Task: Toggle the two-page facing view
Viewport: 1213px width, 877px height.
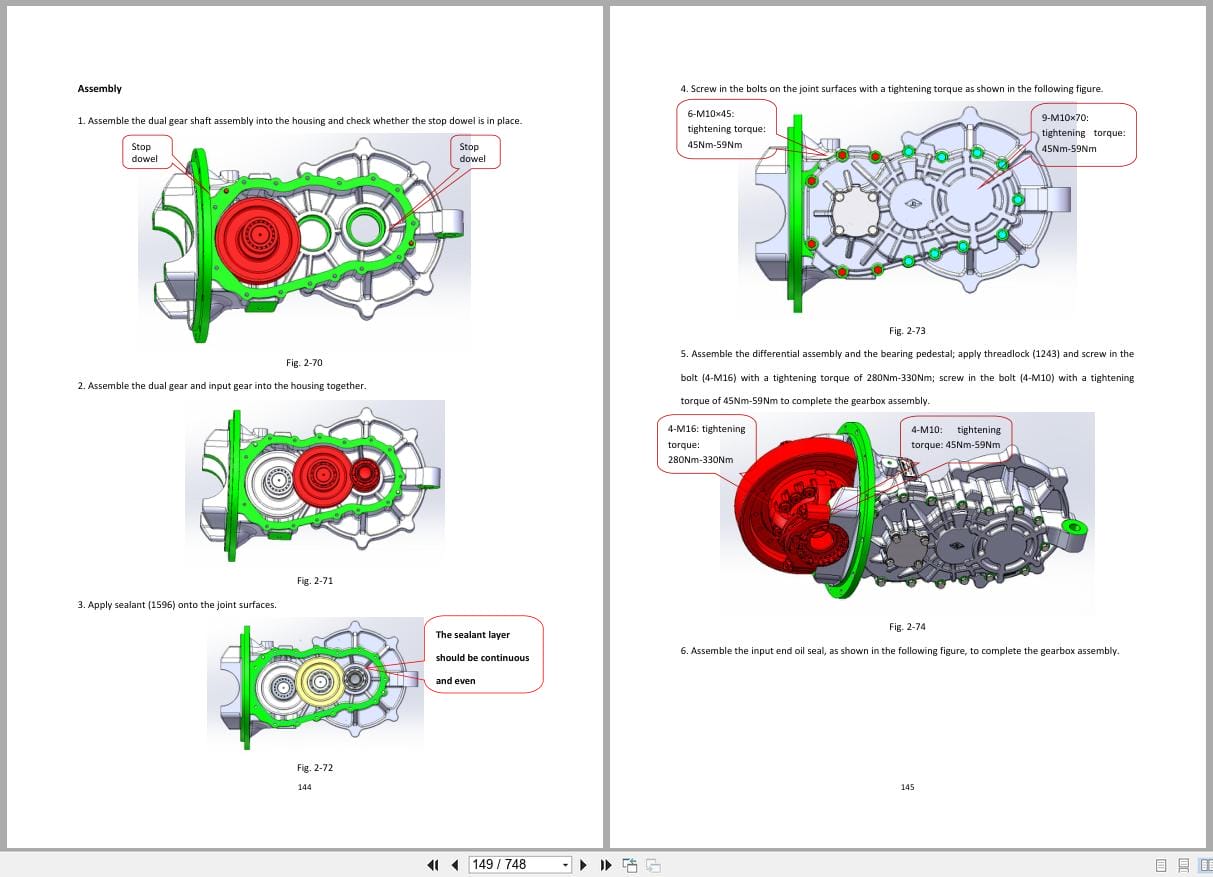Action: click(1204, 865)
